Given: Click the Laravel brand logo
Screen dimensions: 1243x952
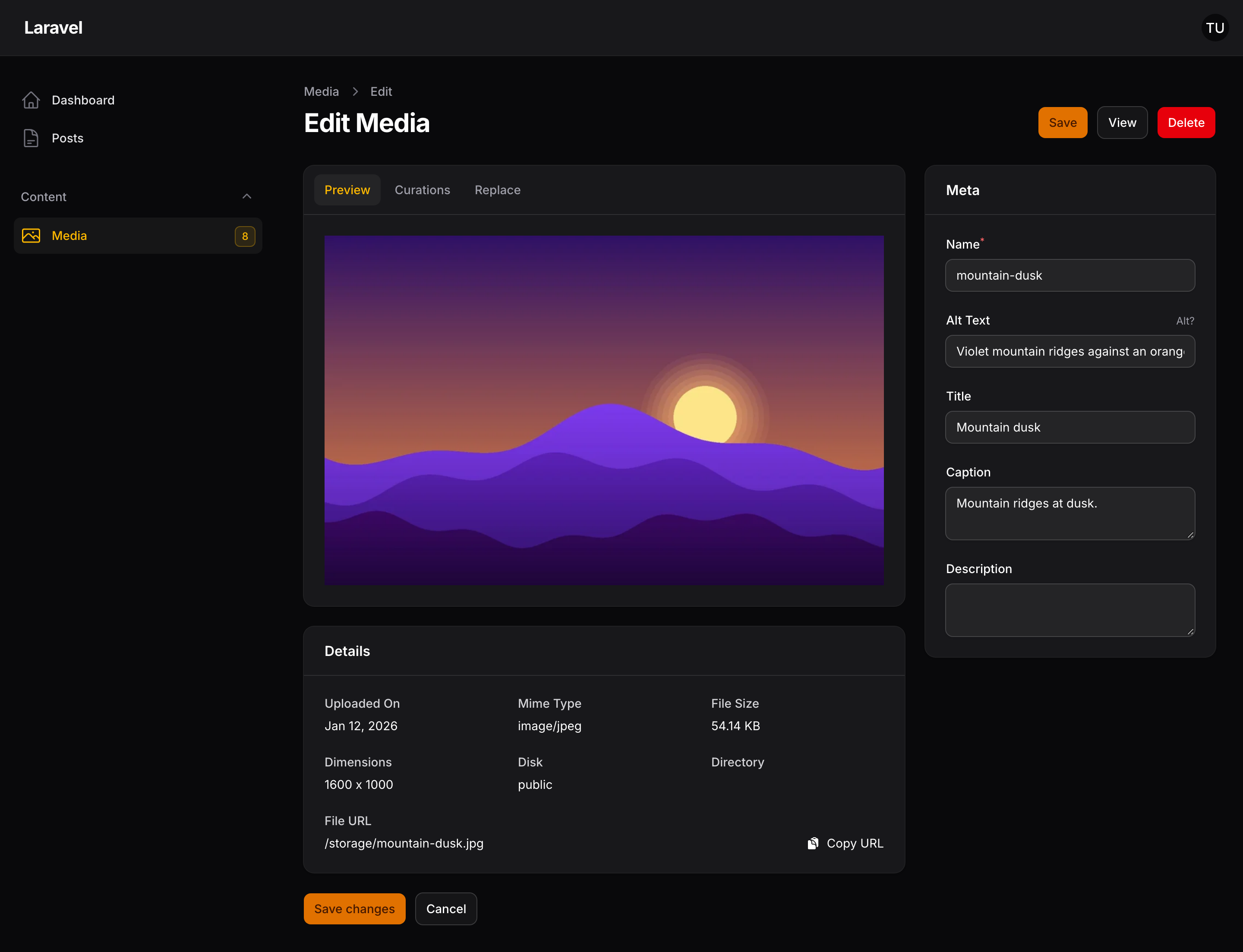Looking at the screenshot, I should [53, 28].
